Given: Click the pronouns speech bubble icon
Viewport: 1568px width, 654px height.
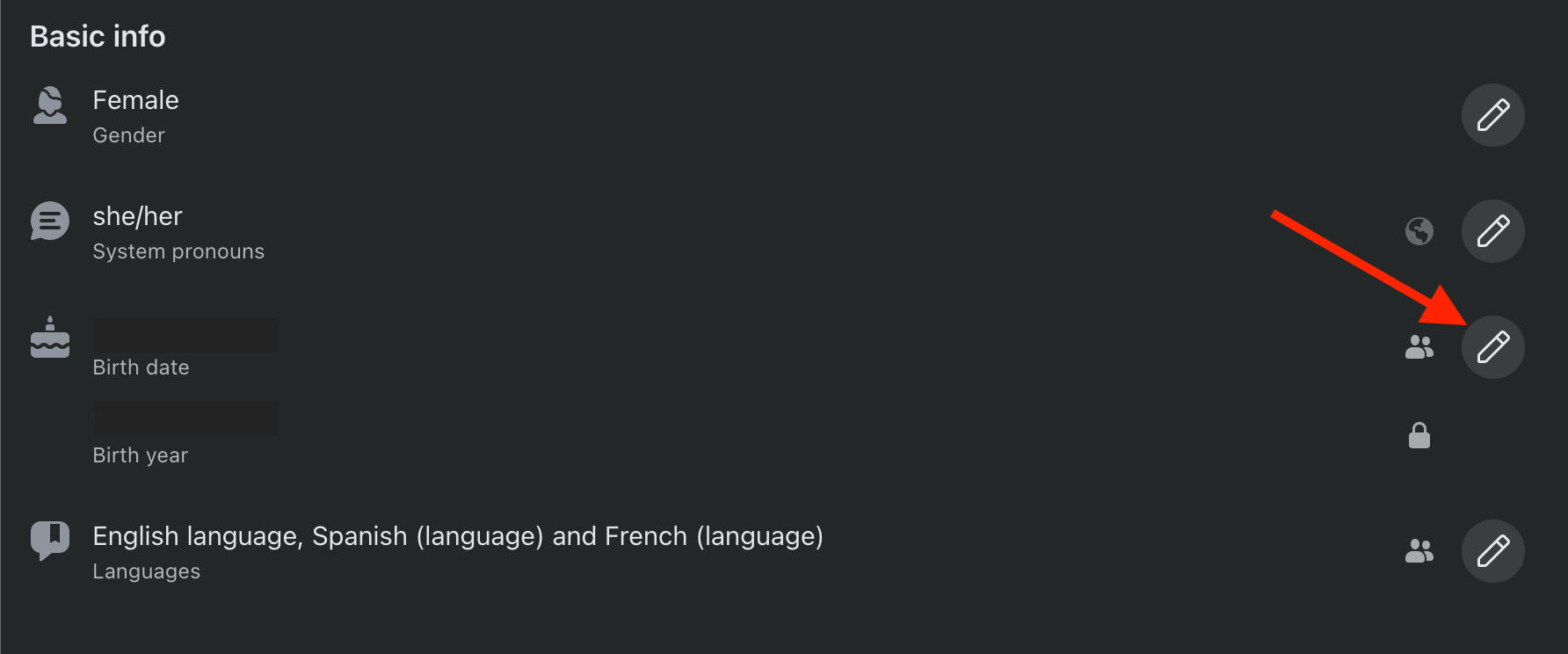Looking at the screenshot, I should tap(50, 222).
